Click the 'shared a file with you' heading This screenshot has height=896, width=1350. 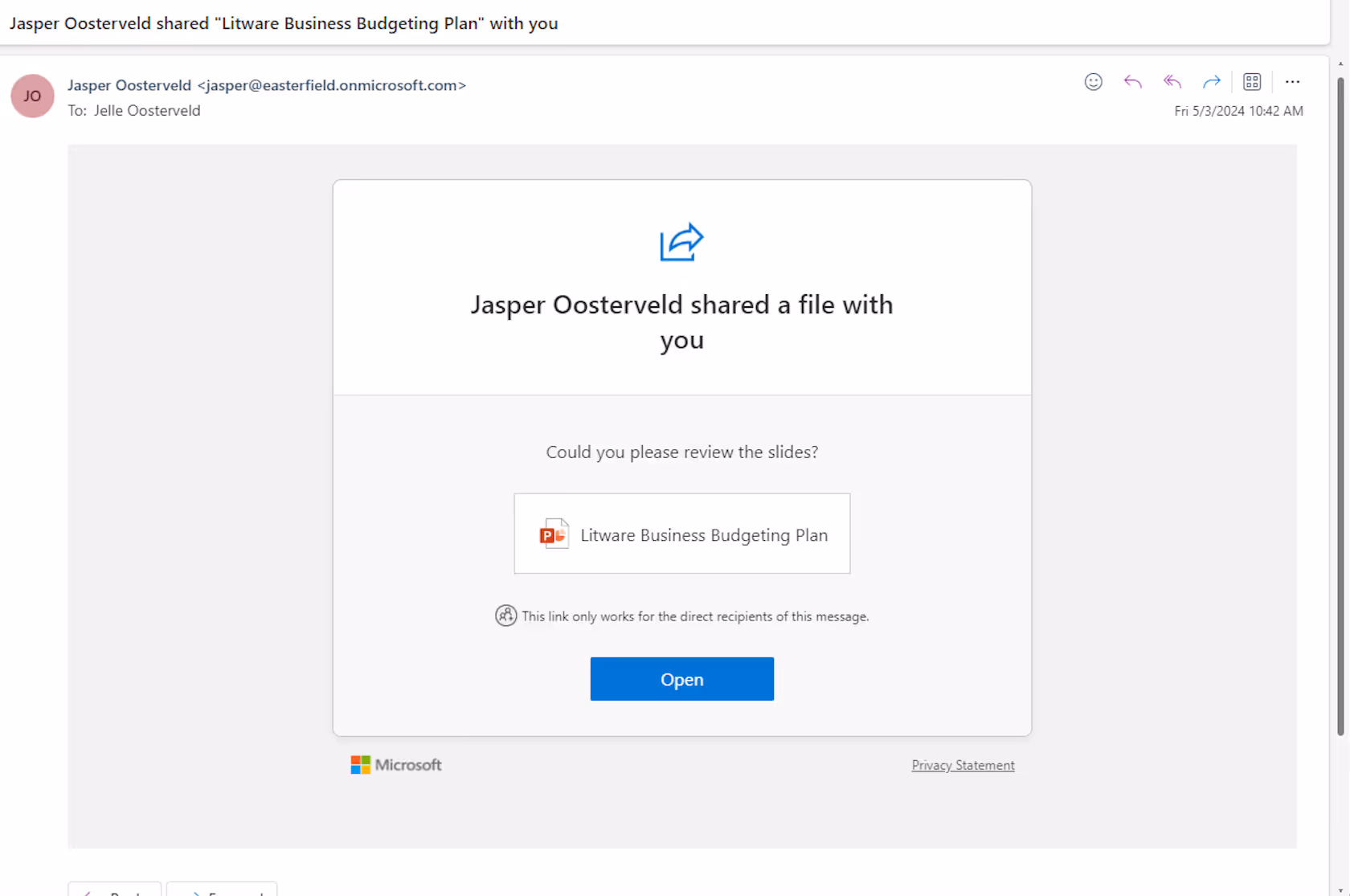[682, 321]
